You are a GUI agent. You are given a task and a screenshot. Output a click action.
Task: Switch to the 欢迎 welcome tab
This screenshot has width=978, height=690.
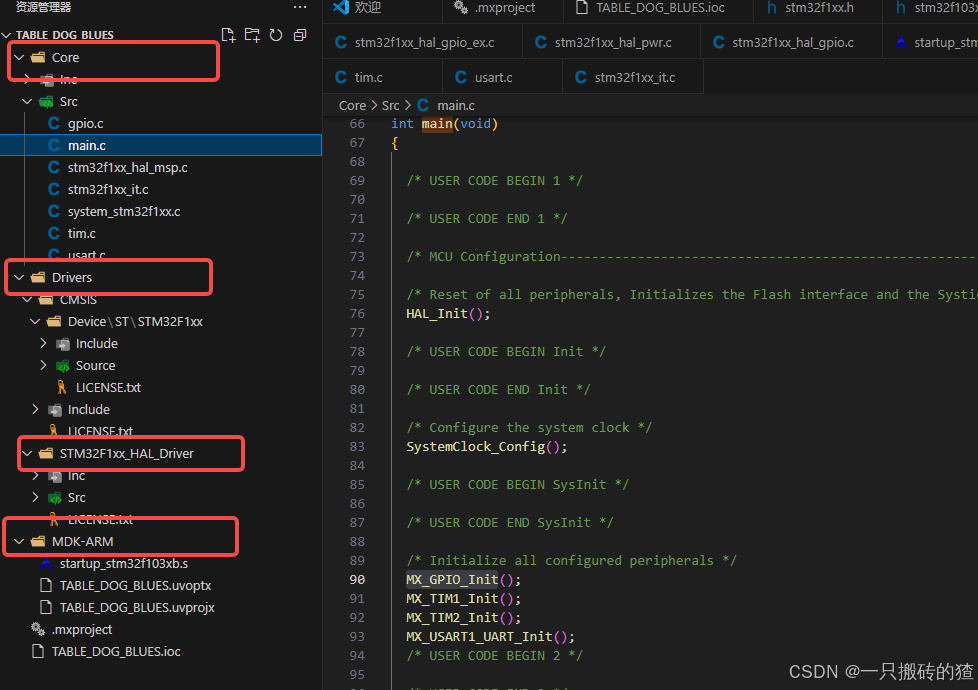(367, 7)
